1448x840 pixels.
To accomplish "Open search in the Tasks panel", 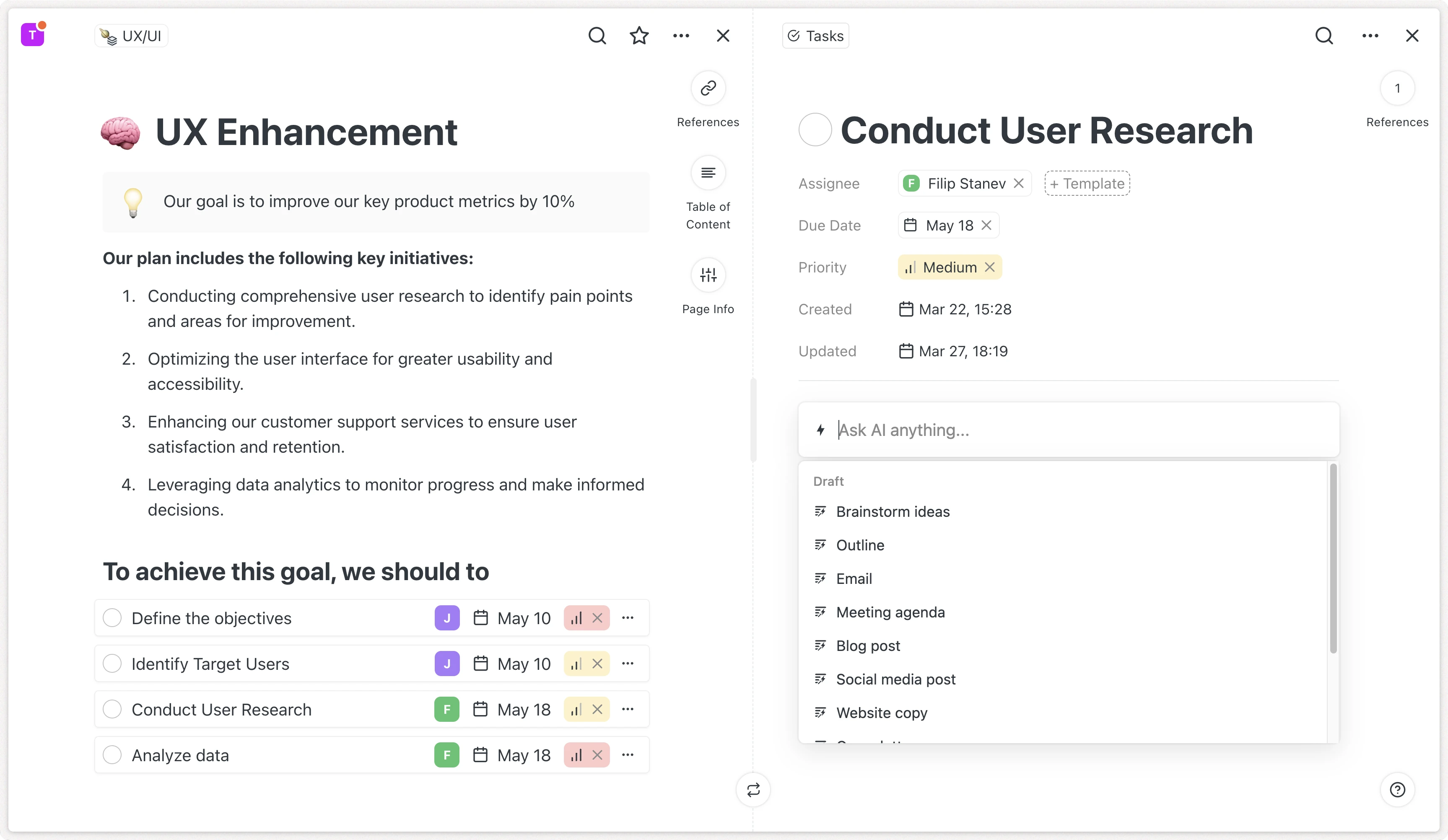I will pos(1324,35).
